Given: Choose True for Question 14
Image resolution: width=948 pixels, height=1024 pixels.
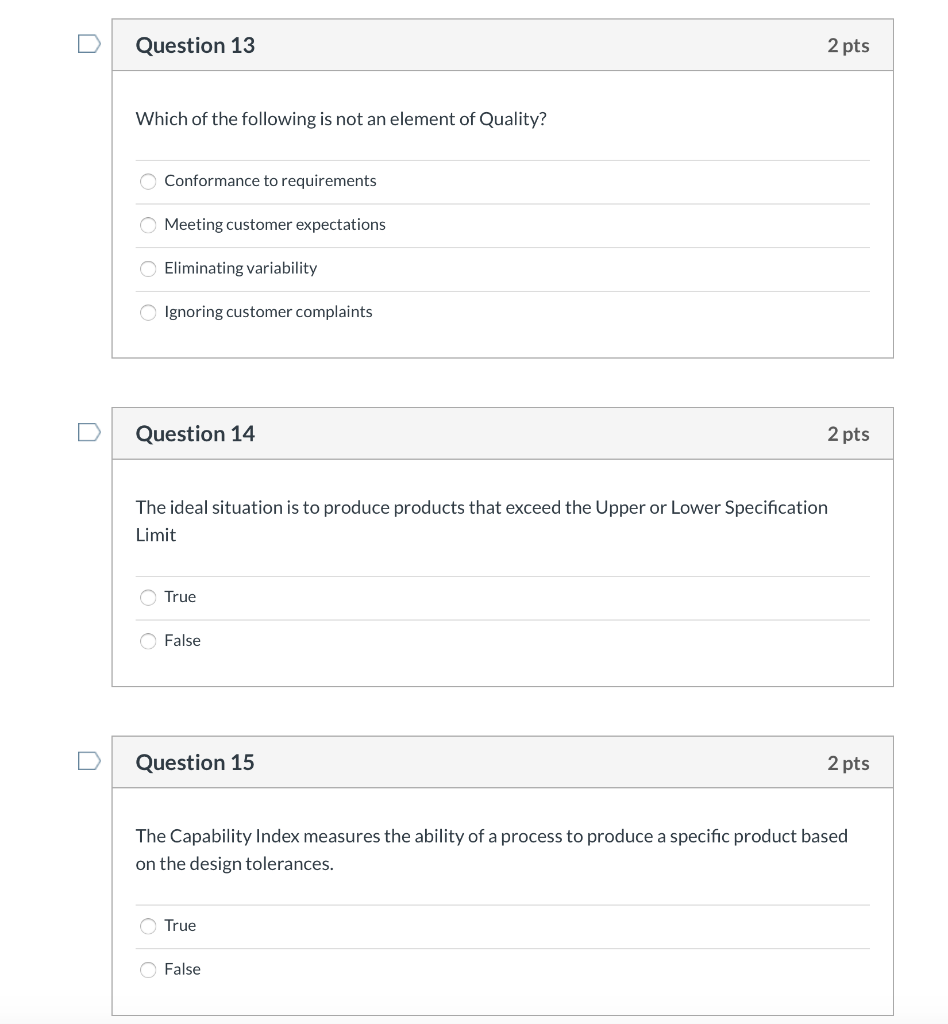Looking at the screenshot, I should click(x=147, y=597).
